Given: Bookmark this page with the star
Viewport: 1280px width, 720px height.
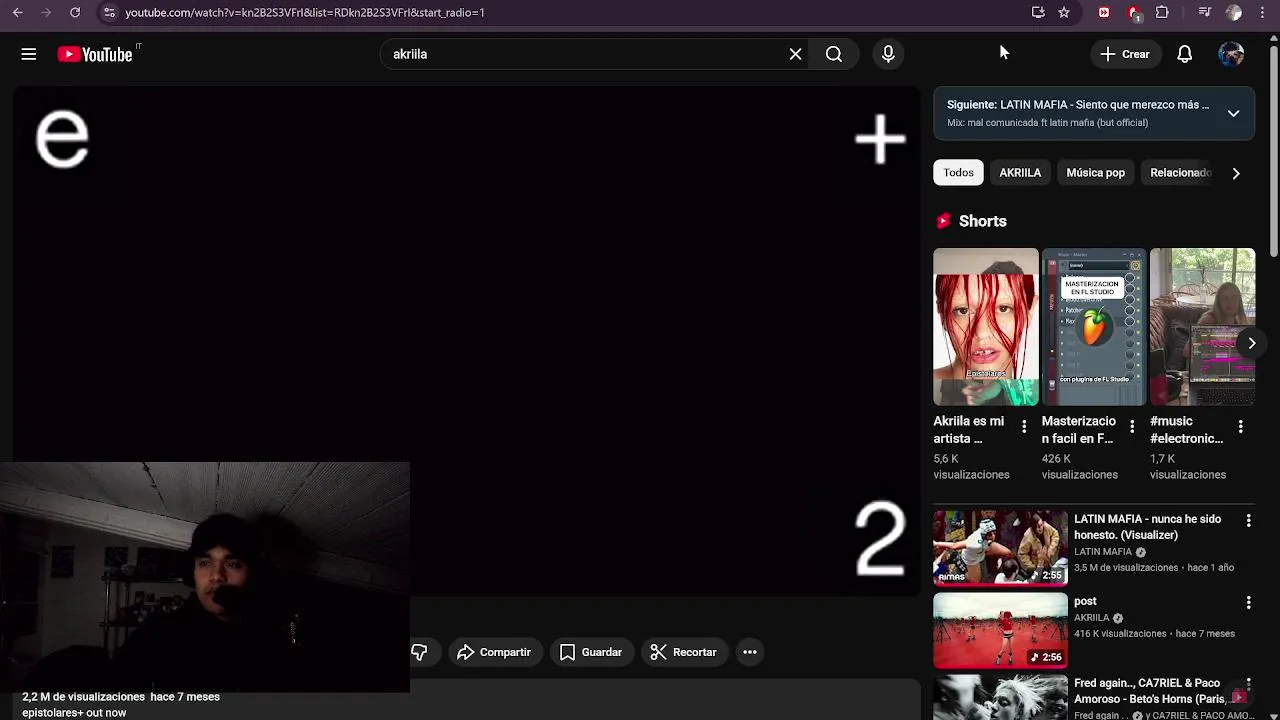Looking at the screenshot, I should tap(1064, 12).
